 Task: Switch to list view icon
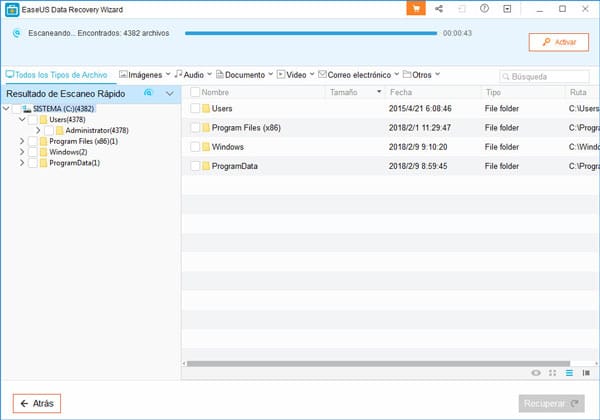(x=569, y=373)
